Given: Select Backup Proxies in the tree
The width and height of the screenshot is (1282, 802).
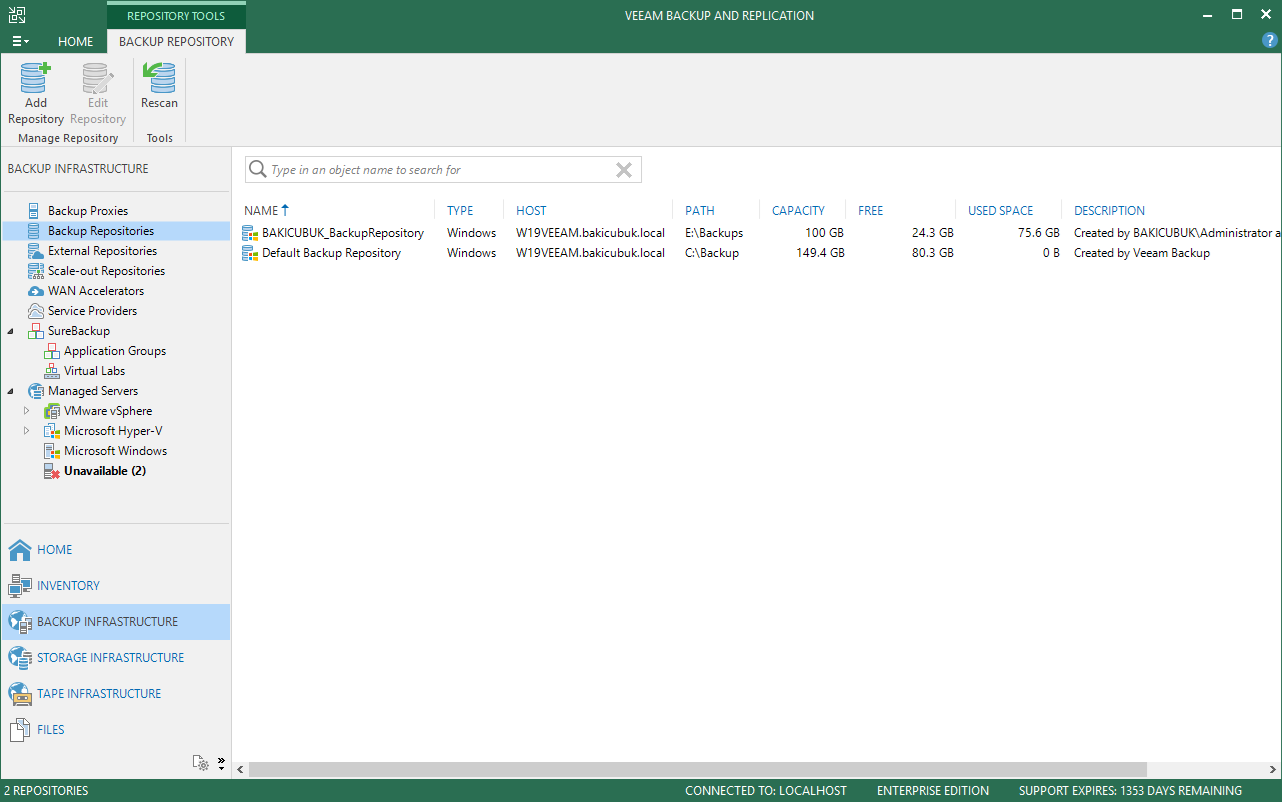Looking at the screenshot, I should click(88, 211).
